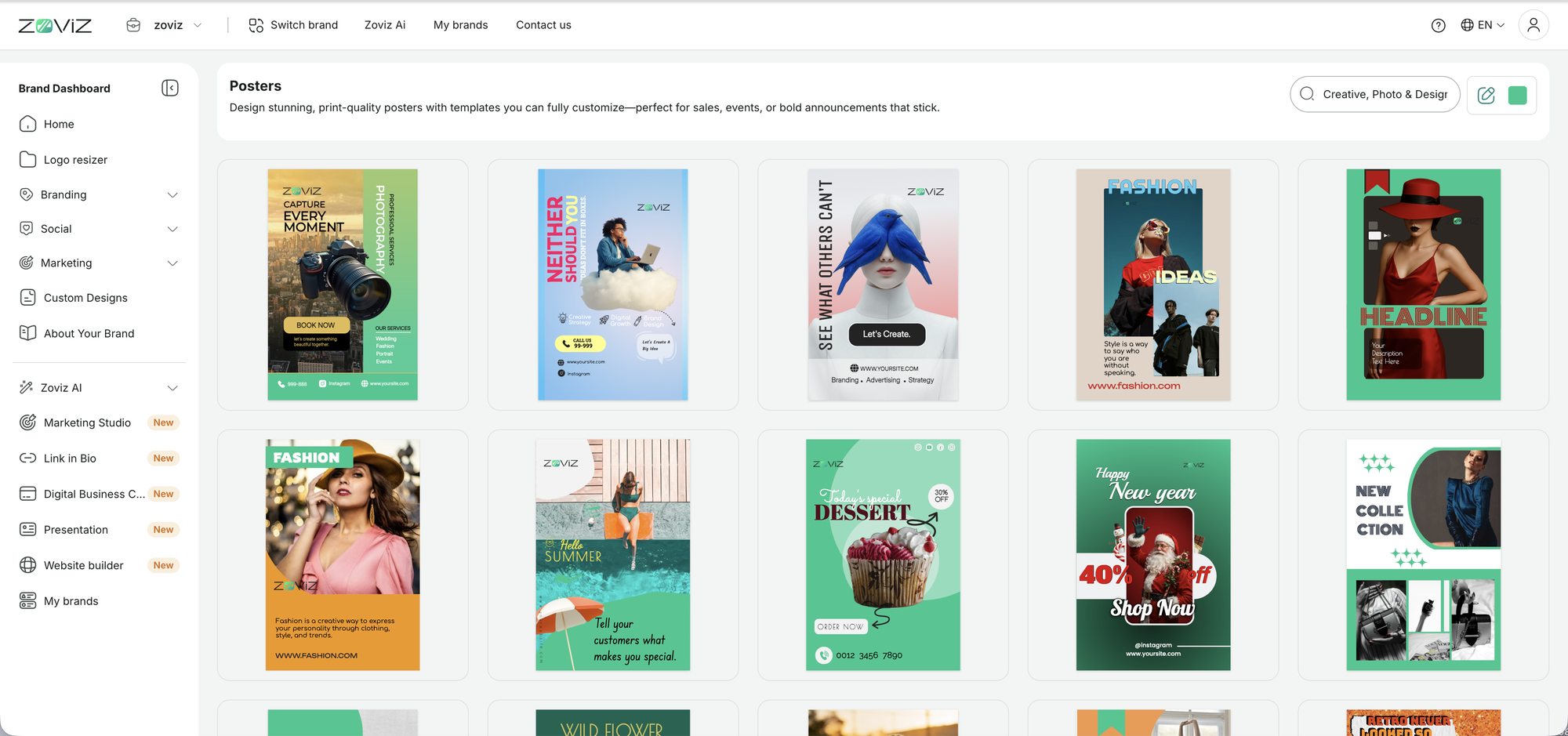Expand the Marketing section chevron

(x=172, y=263)
